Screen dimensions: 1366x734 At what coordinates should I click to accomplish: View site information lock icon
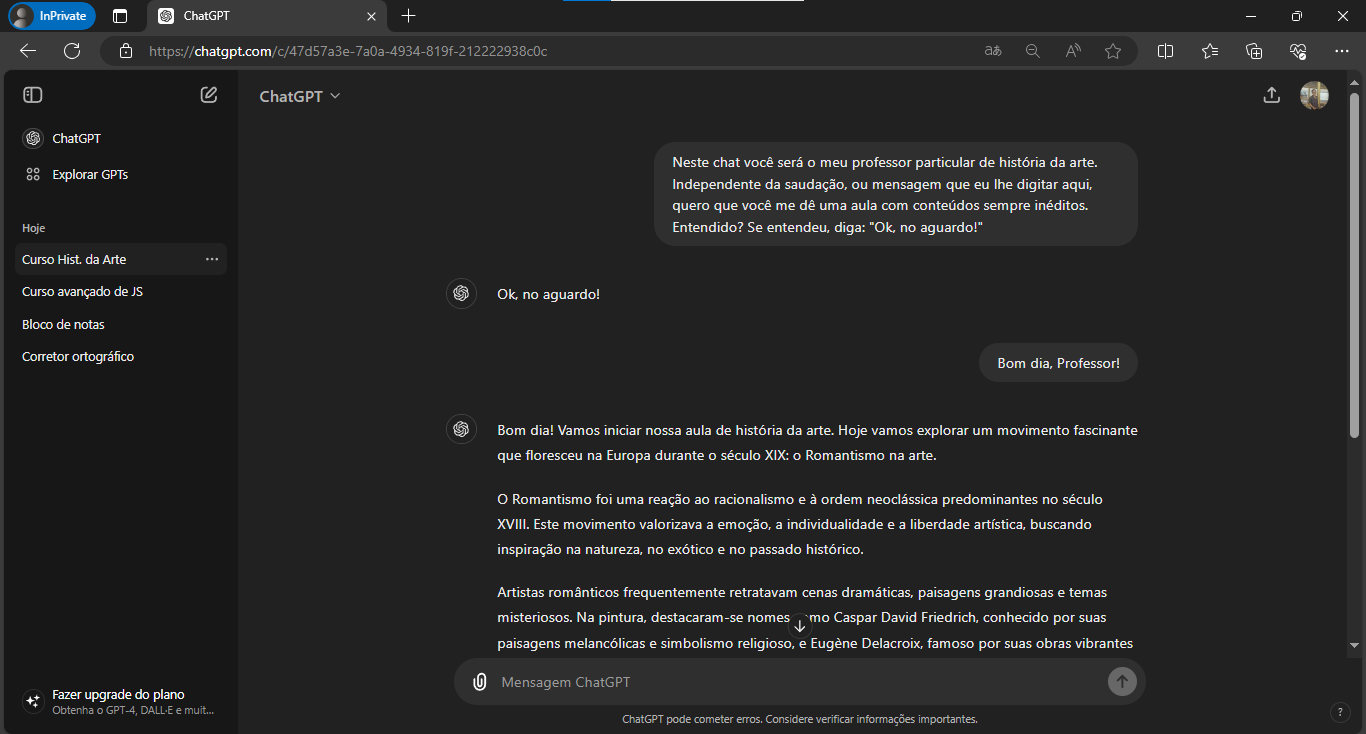click(125, 51)
